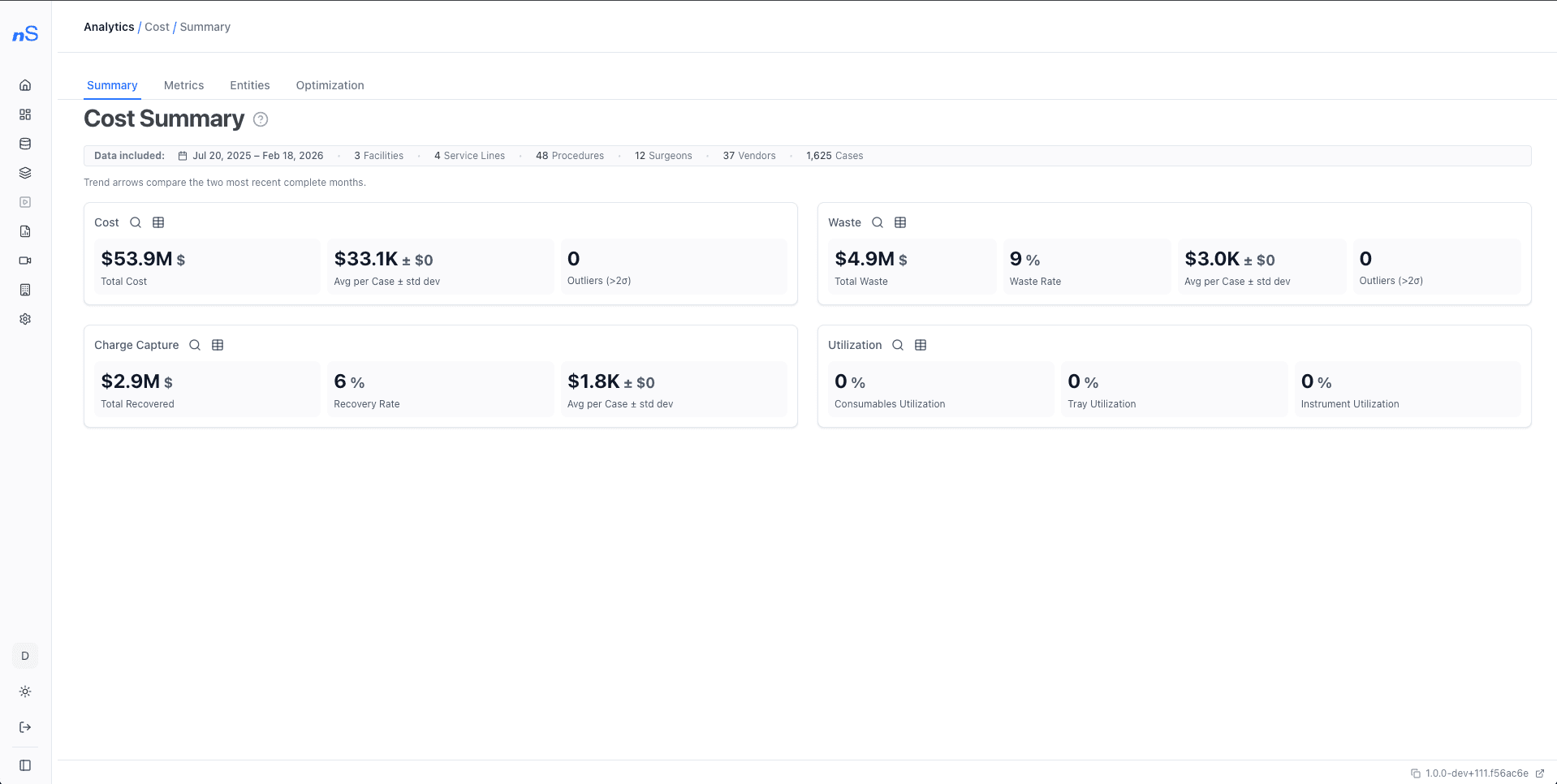Click the table icon in Charge Capture card

pos(218,345)
